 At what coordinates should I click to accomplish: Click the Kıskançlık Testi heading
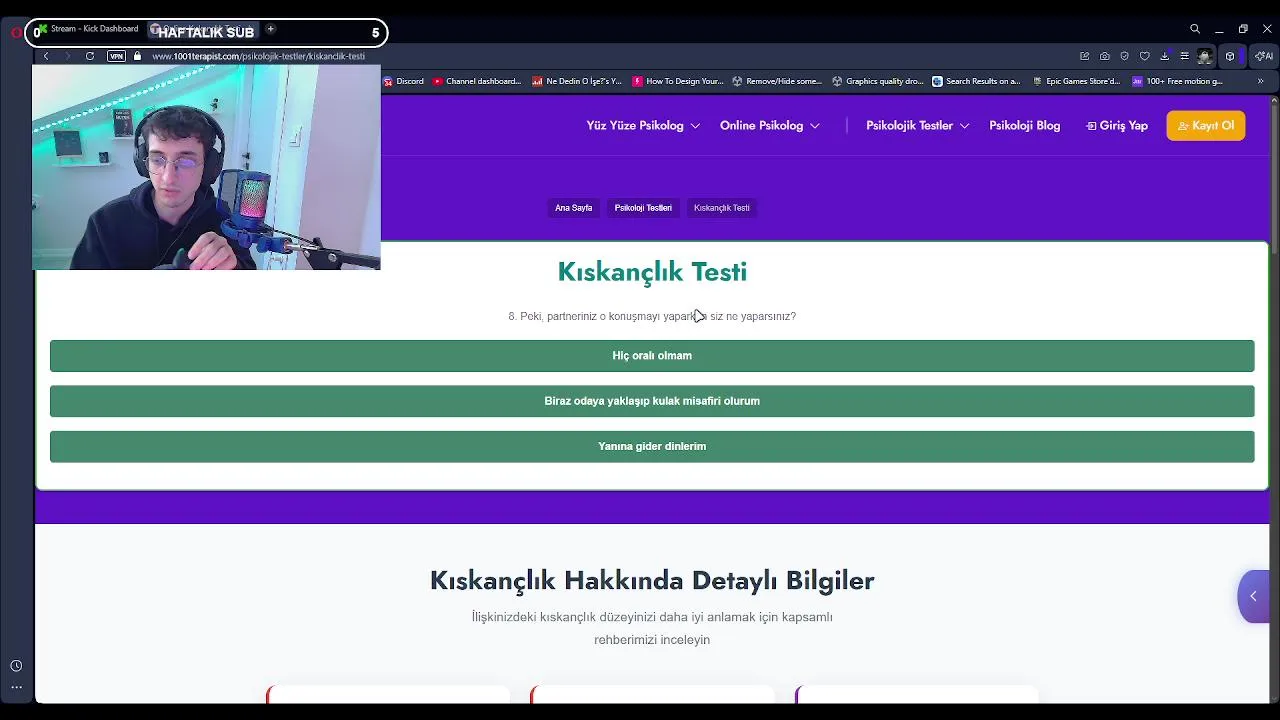click(x=652, y=272)
